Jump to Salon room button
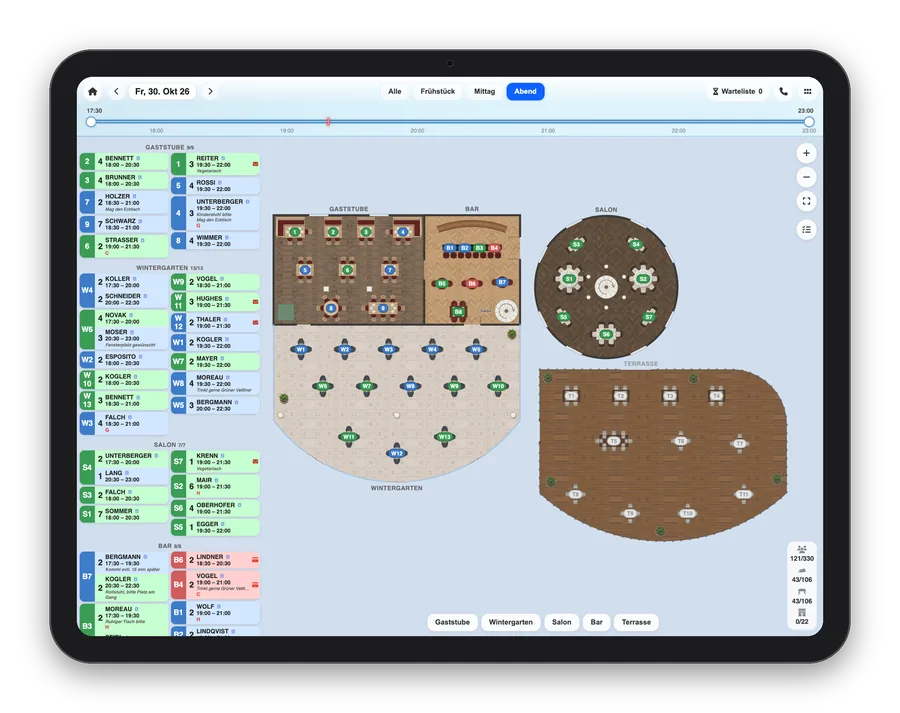The image size is (900, 713). tap(561, 622)
